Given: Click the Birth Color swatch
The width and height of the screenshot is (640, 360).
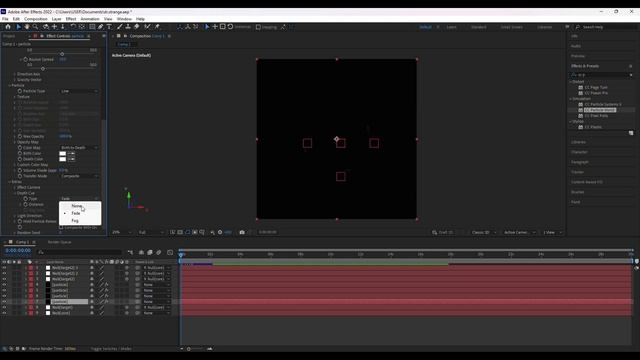Looking at the screenshot, I should 62,153.
